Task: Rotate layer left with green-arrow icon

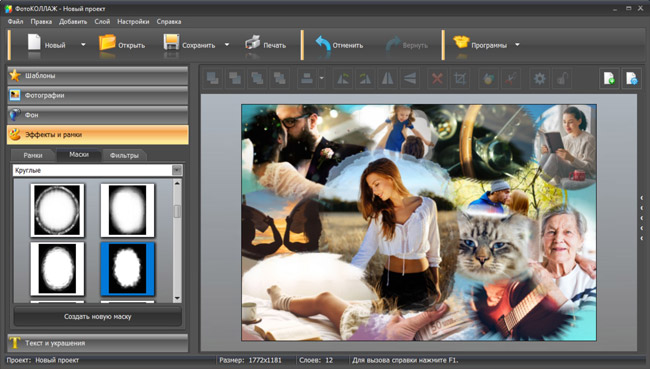Action: (x=343, y=78)
